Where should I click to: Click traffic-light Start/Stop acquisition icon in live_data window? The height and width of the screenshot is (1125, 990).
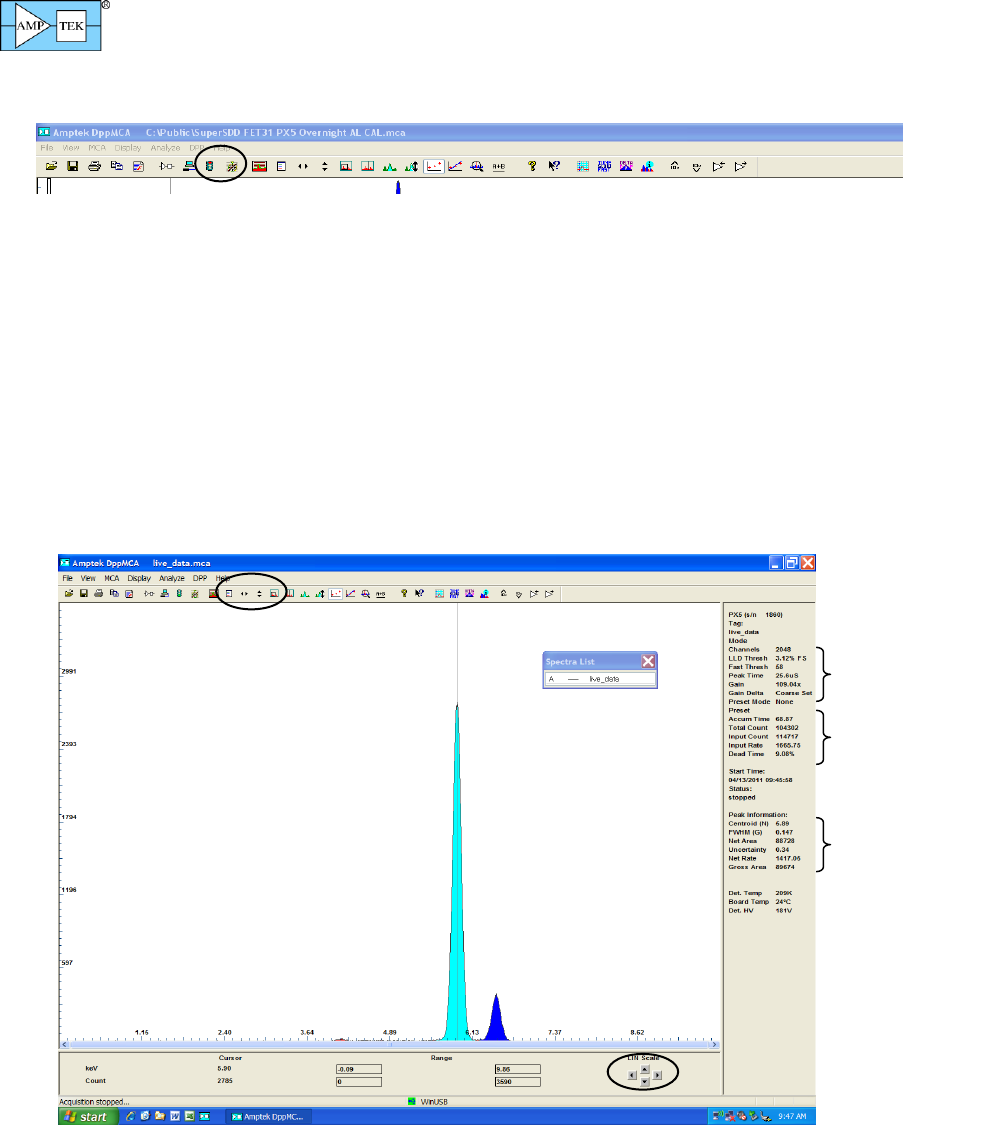click(179, 593)
